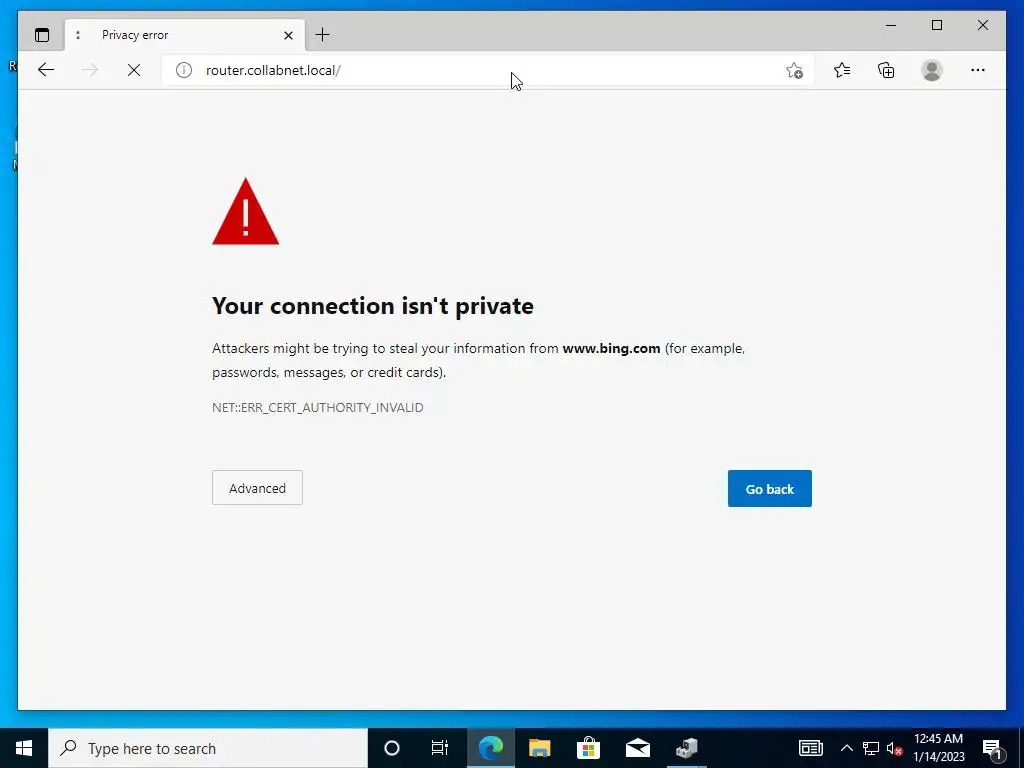Go back with the back arrow
Viewport: 1024px width, 768px height.
46,70
